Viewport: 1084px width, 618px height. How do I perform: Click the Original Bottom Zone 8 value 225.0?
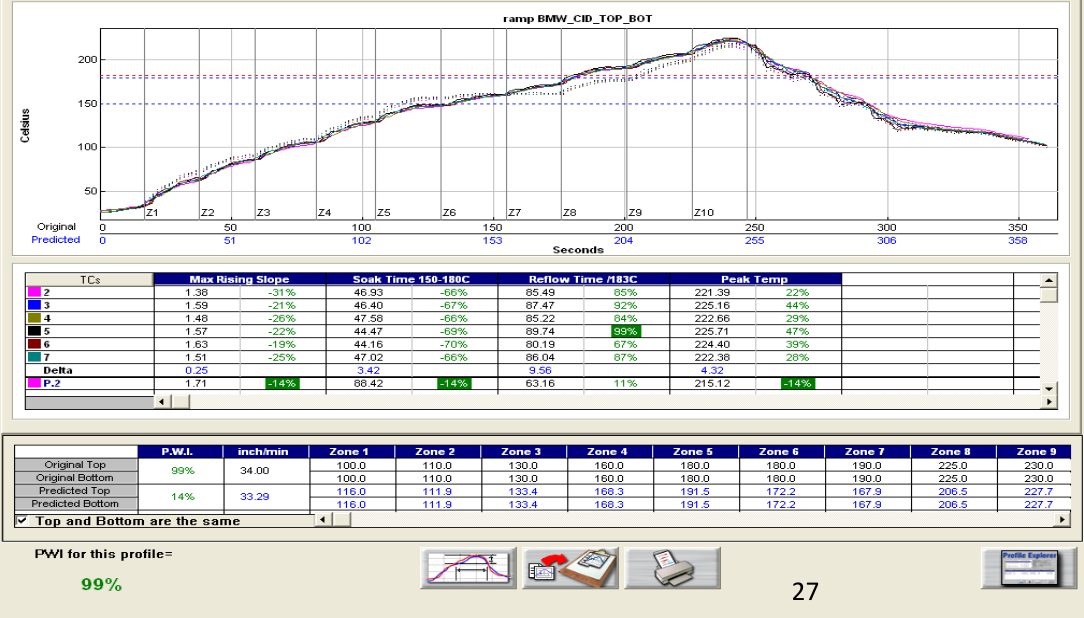(953, 478)
